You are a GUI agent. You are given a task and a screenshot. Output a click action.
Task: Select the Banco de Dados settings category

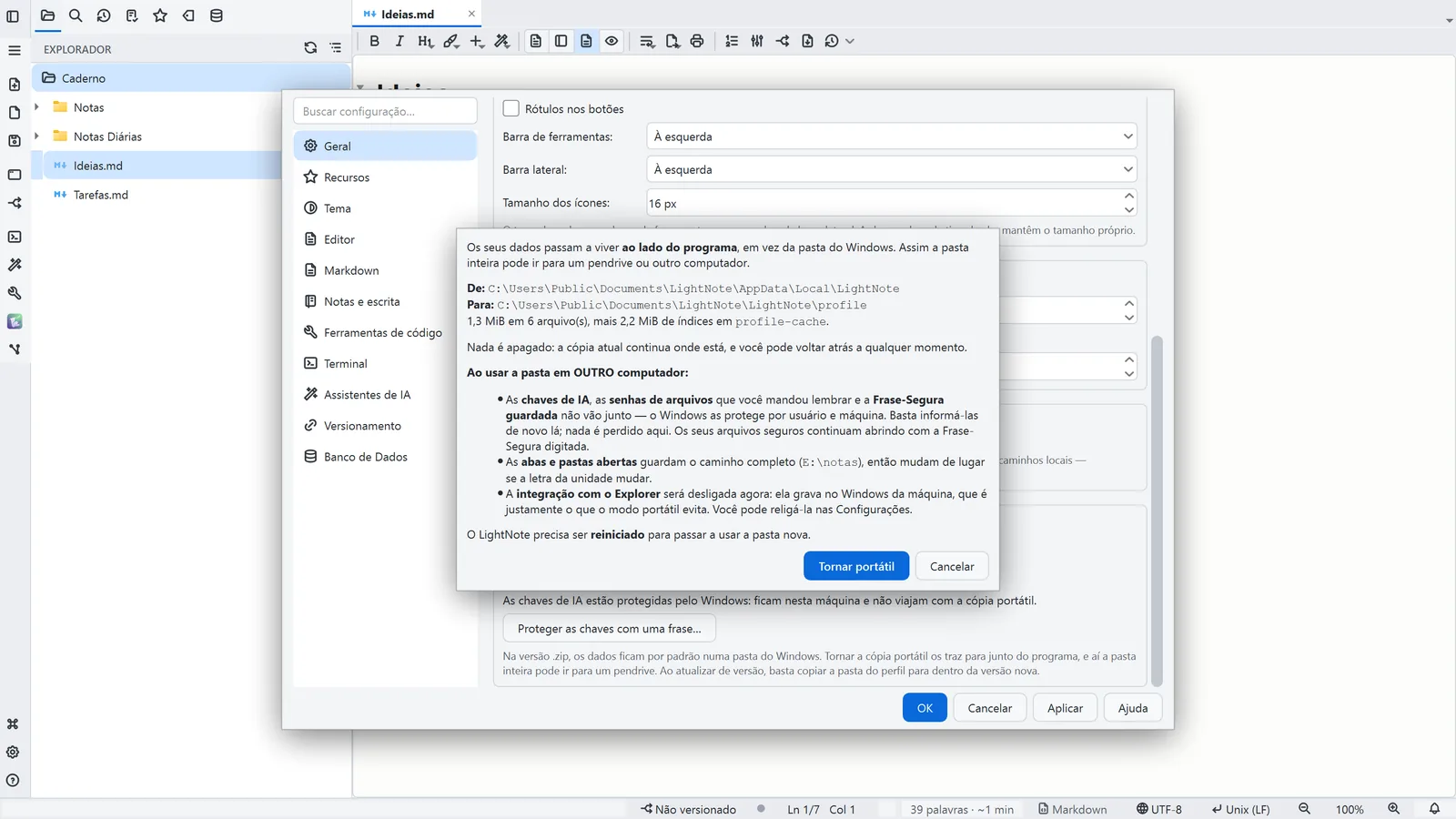tap(385, 457)
